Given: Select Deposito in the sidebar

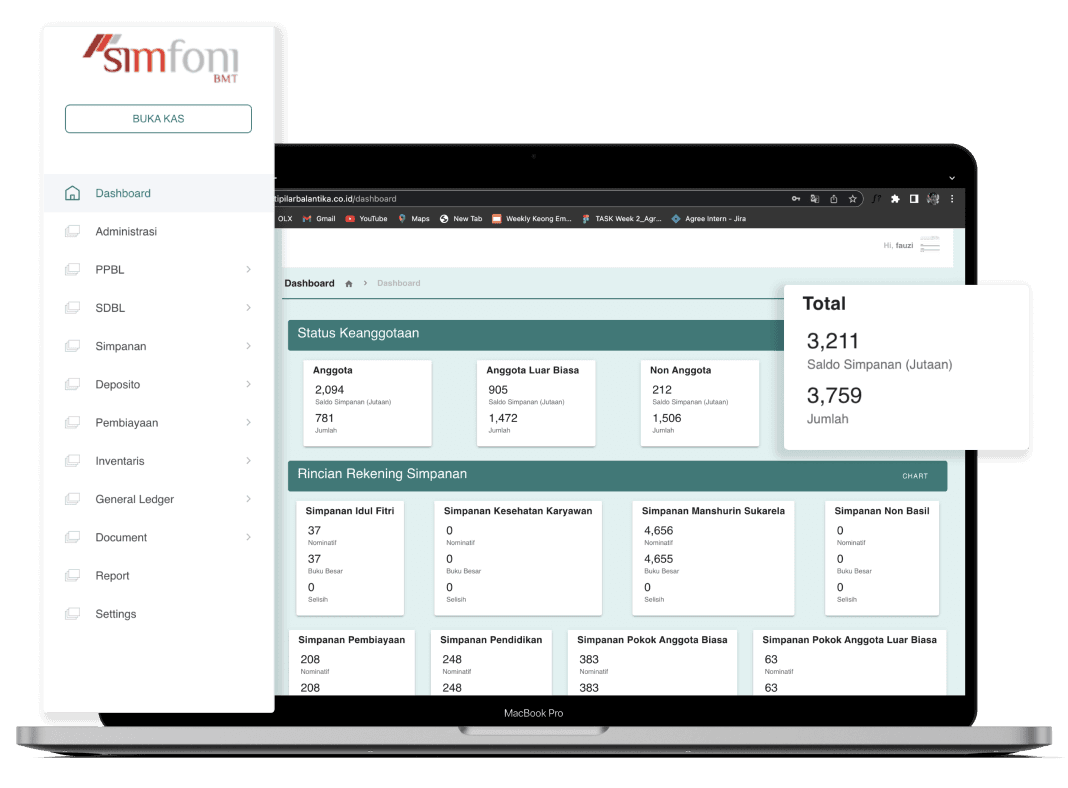Looking at the screenshot, I should click(x=118, y=385).
